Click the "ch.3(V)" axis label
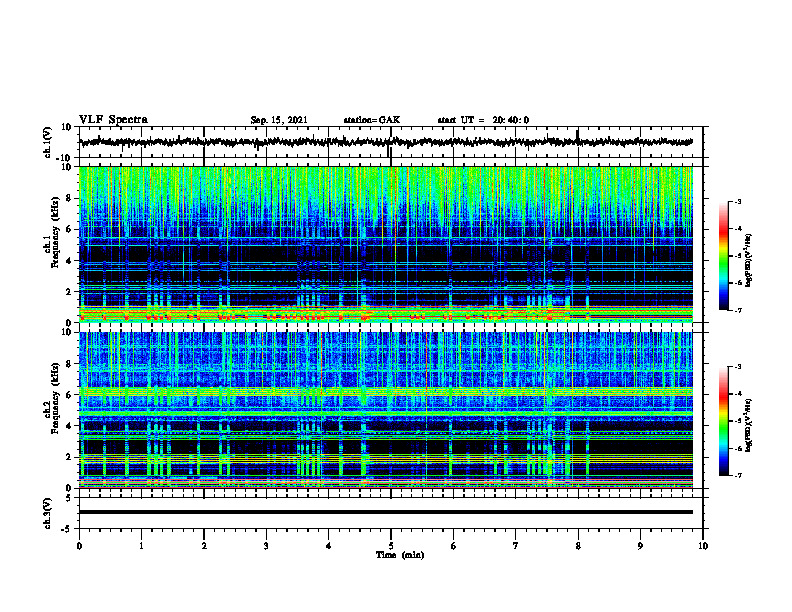 48,513
